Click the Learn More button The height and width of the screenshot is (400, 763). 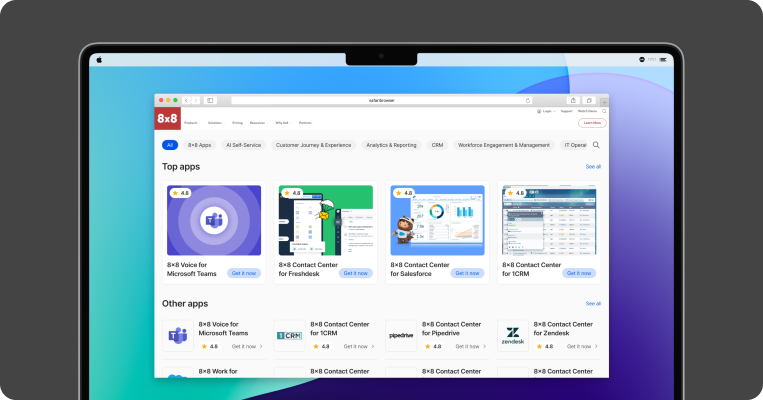[x=592, y=123]
